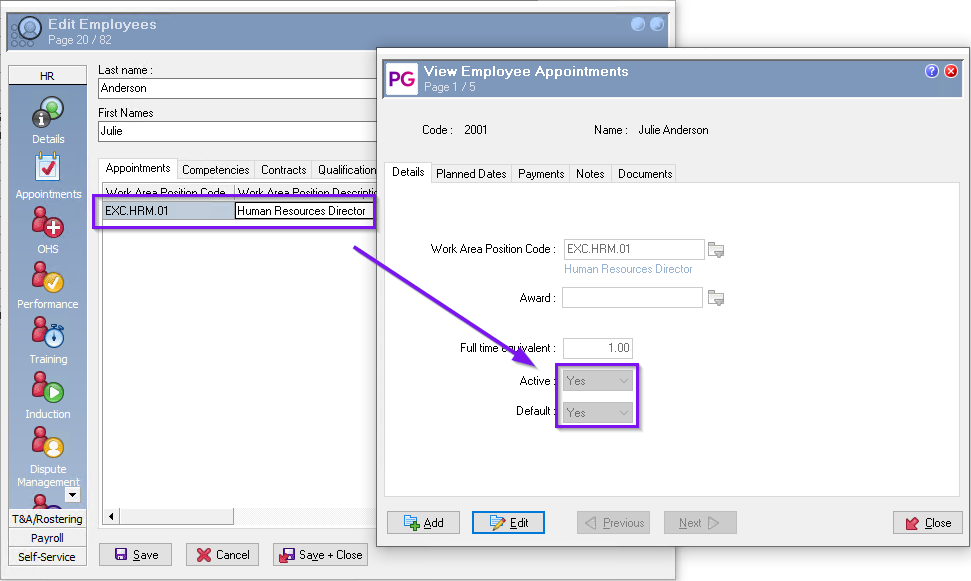Open the help icon in Appointments dialog
Viewport: 971px width, 581px height.
pyautogui.click(x=932, y=71)
